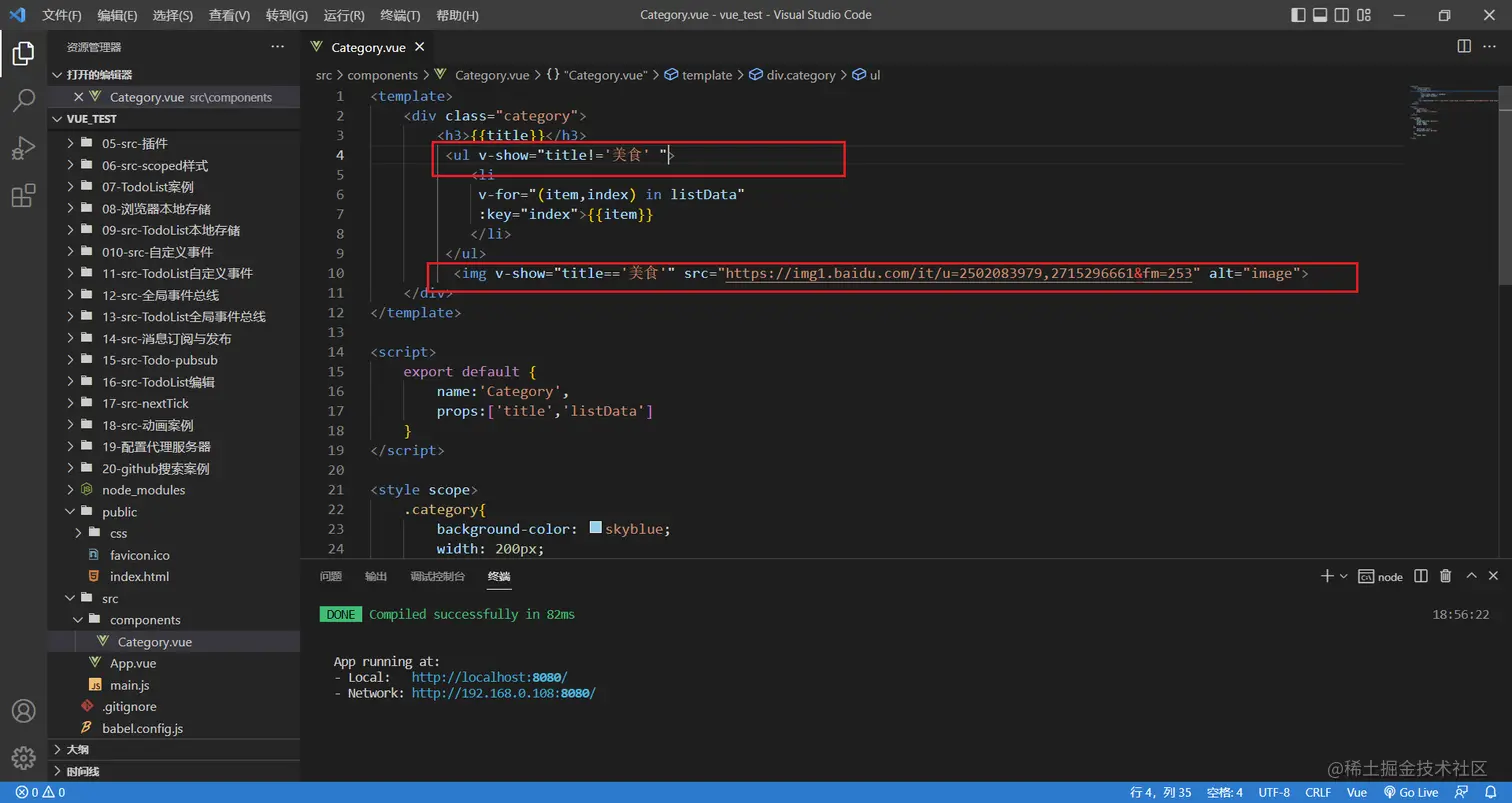
Task: Split the terminal pane
Action: point(1419,576)
